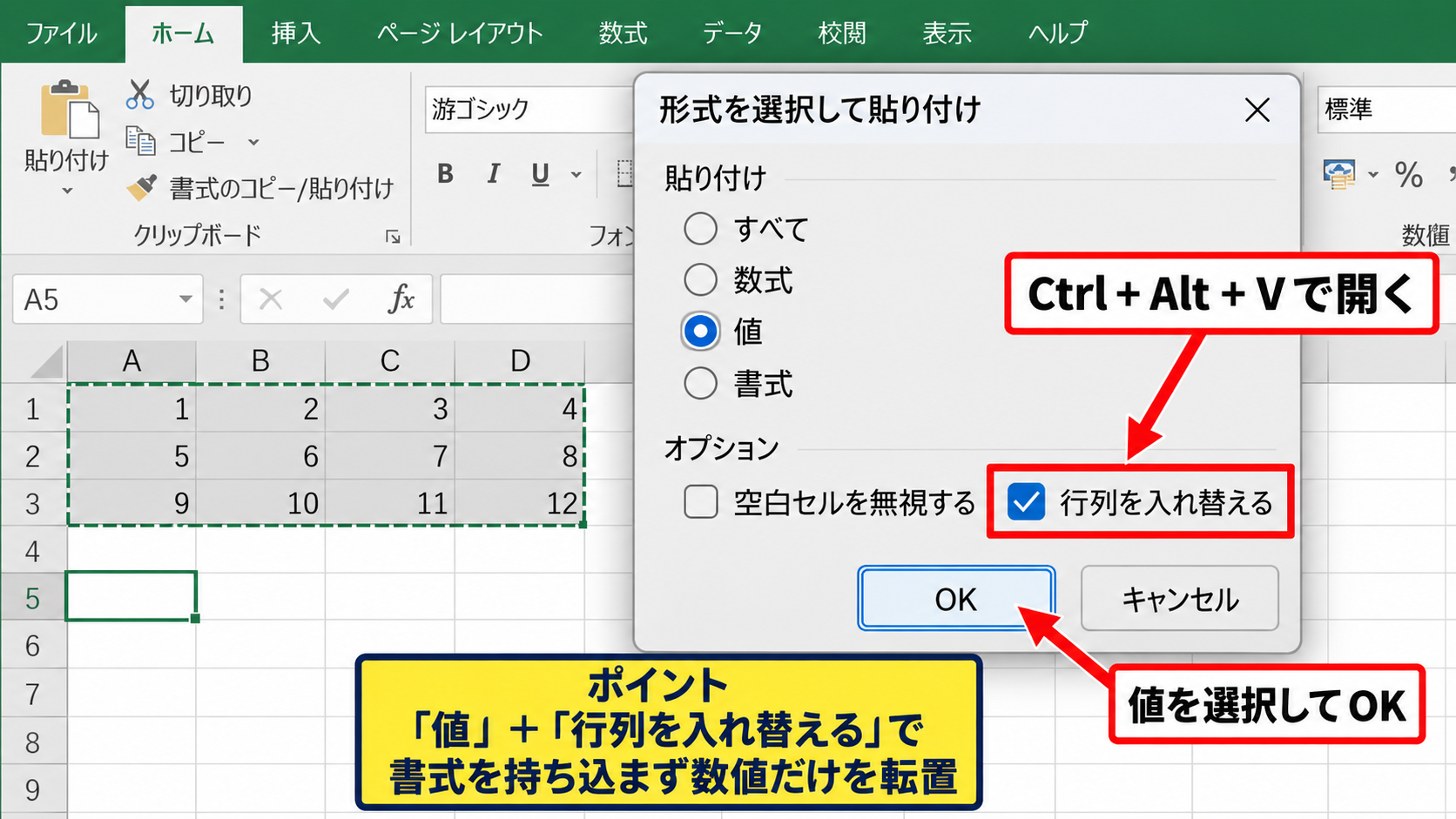Select the 数式 radio option
This screenshot has width=1456, height=819.
click(x=700, y=280)
